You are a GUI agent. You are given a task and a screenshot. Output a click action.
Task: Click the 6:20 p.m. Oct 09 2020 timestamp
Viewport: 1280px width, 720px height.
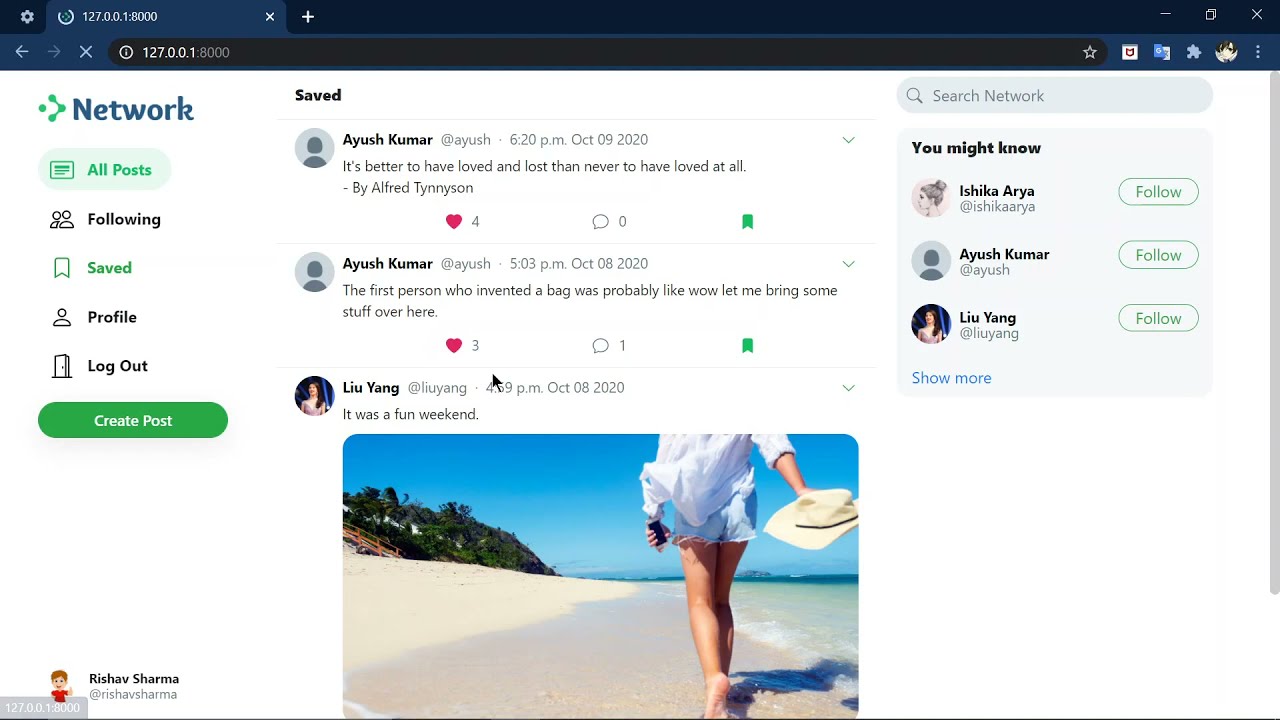pyautogui.click(x=579, y=140)
